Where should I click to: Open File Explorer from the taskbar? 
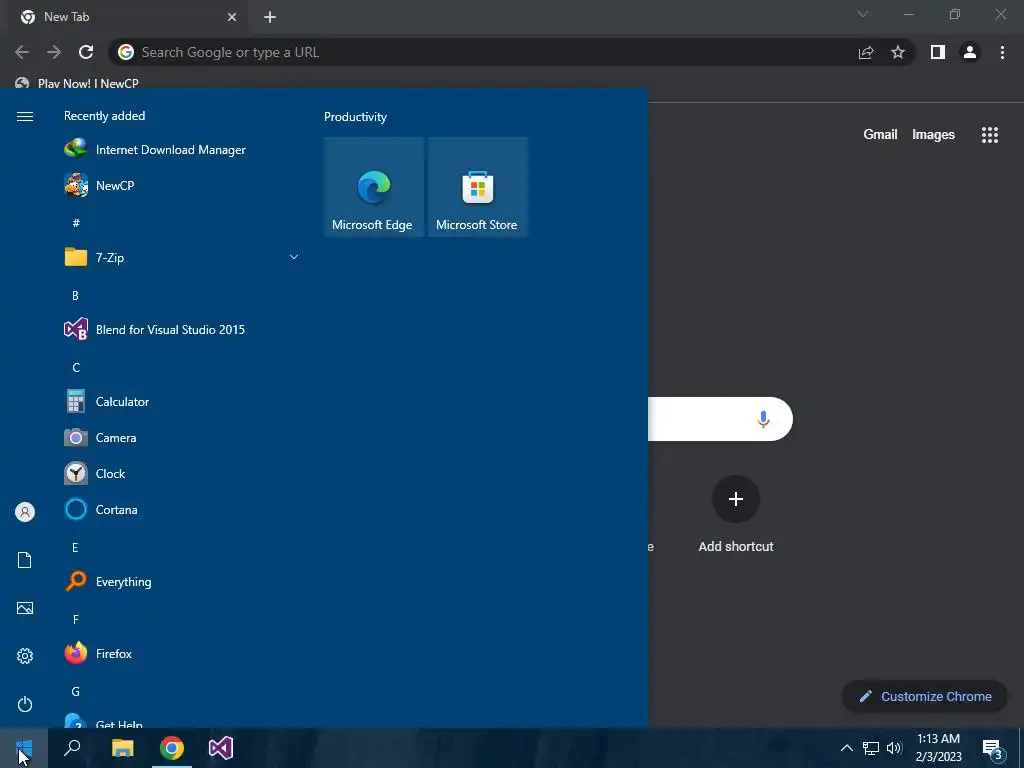(x=122, y=748)
